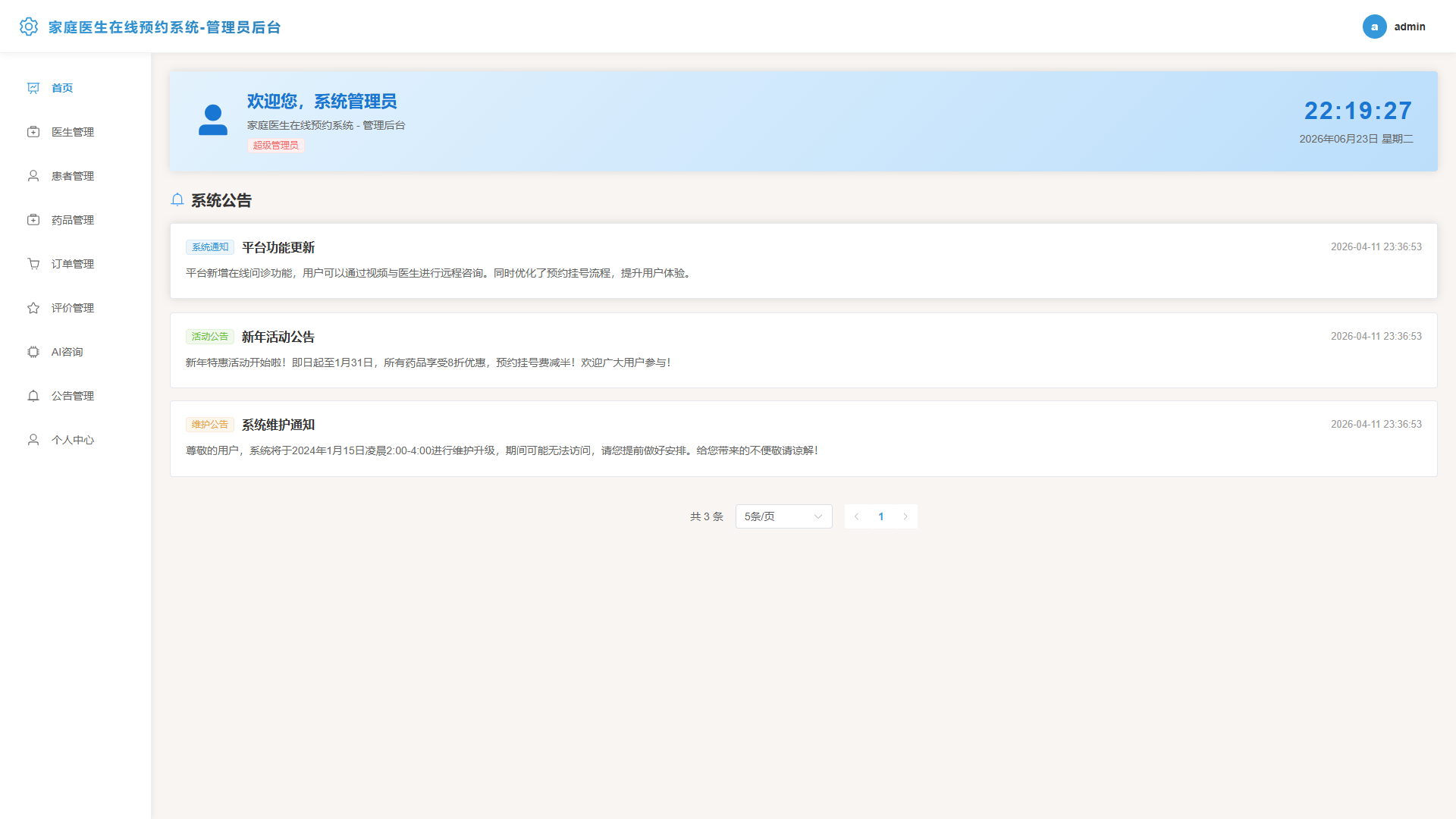1456x819 pixels.
Task: Click the 订单管理 shopping cart icon
Action: coord(33,264)
